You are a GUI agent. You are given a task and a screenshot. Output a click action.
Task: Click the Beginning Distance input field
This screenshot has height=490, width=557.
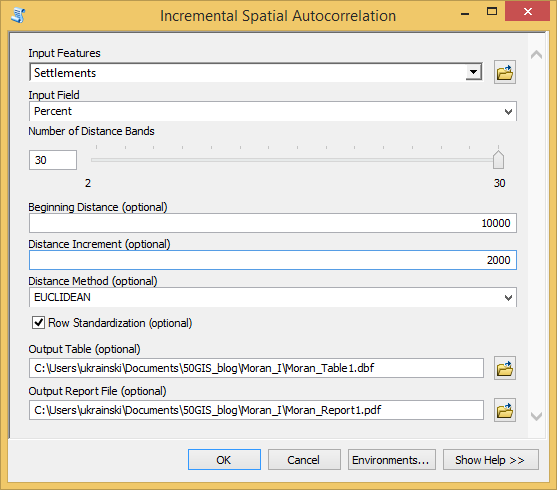pyautogui.click(x=272, y=223)
